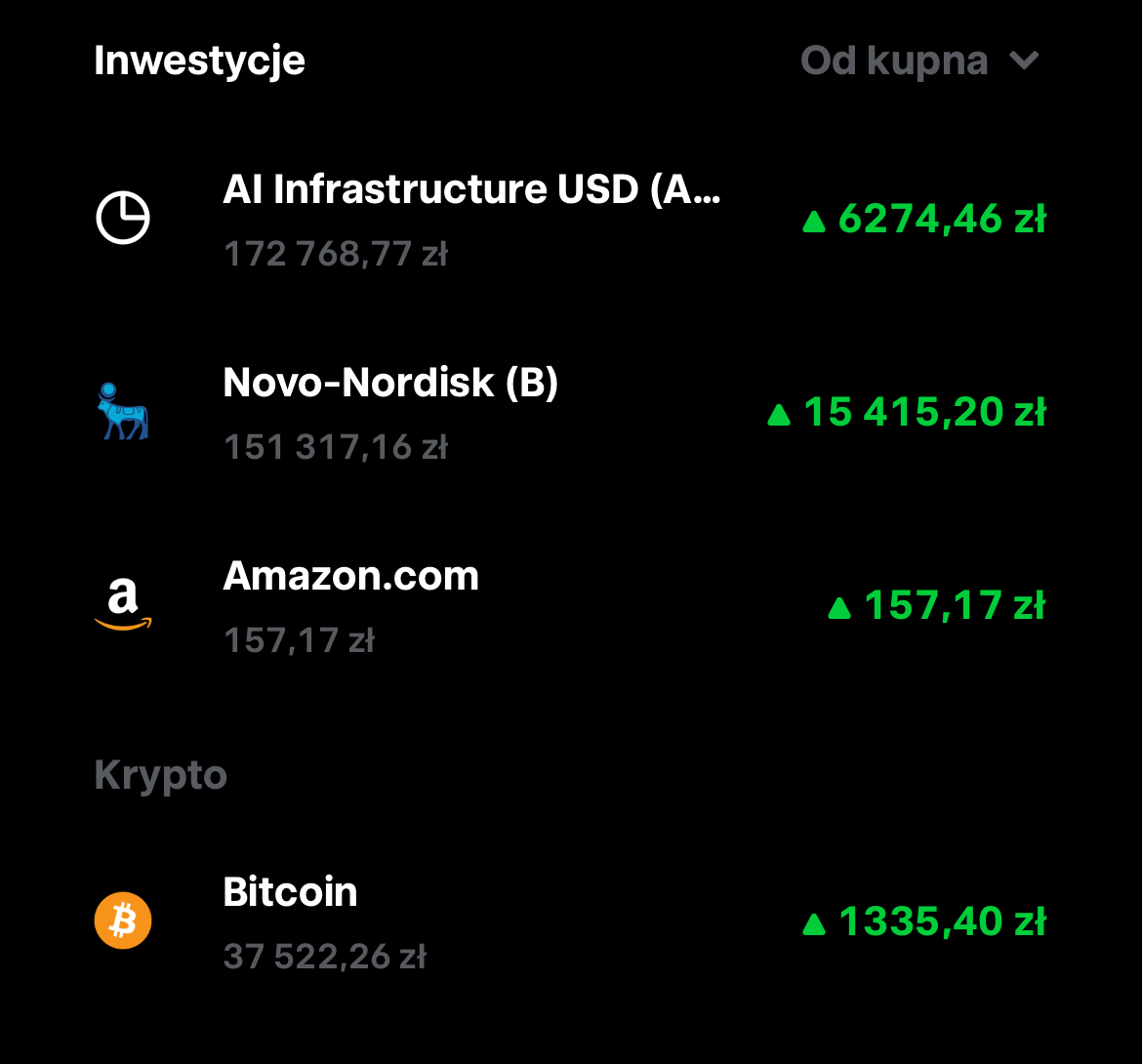Select the Amazon.com holding name
1142x1064 pixels.
coord(351,576)
